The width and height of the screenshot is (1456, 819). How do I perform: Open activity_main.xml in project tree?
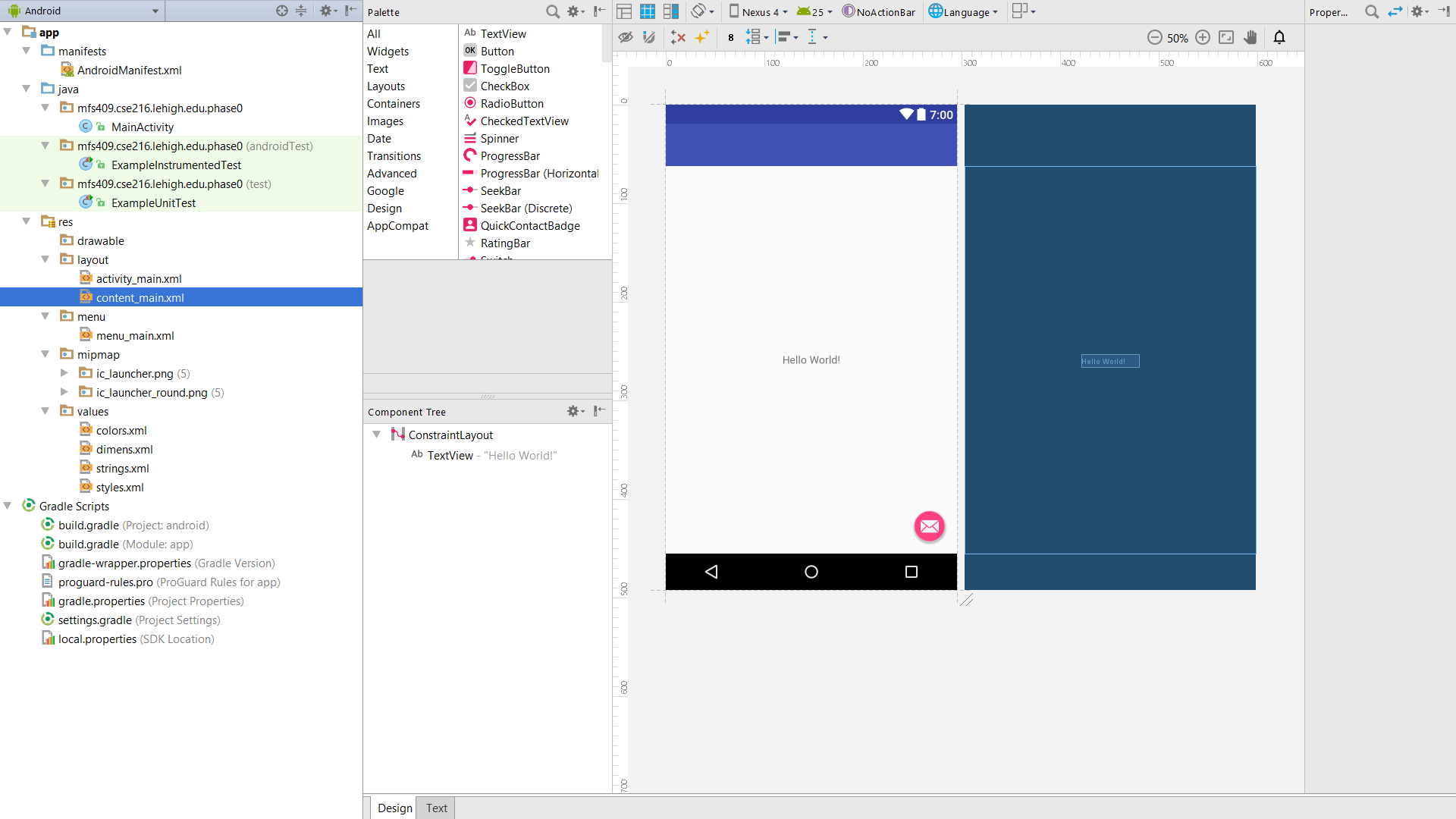click(x=139, y=279)
